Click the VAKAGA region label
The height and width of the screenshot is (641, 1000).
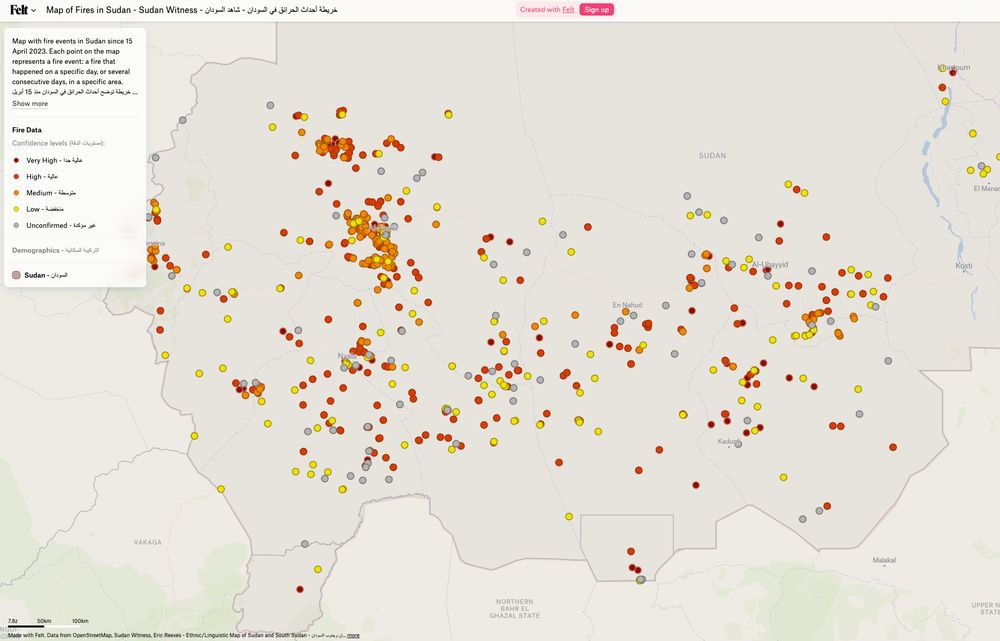pos(147,542)
